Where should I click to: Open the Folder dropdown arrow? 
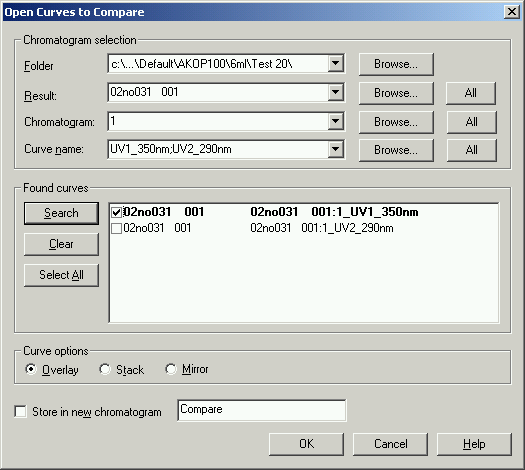click(x=335, y=63)
